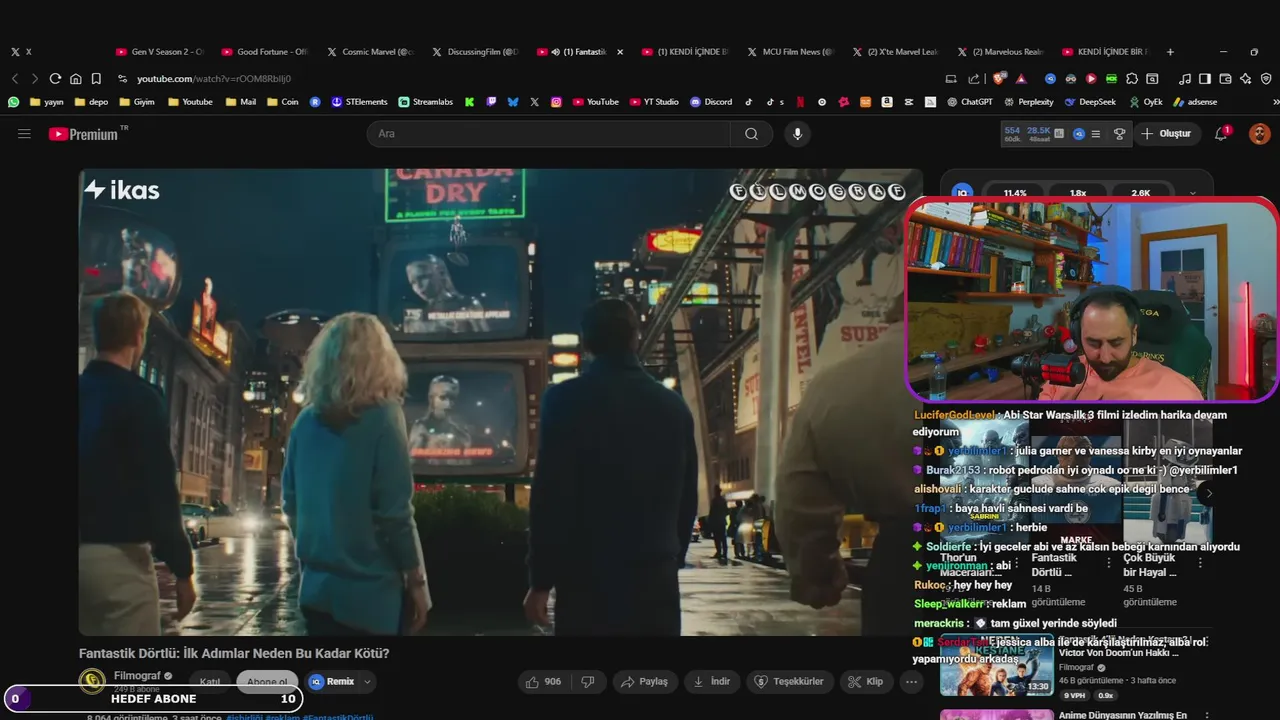Close the Fantastik active tab
The image size is (1280, 720).
[620, 52]
